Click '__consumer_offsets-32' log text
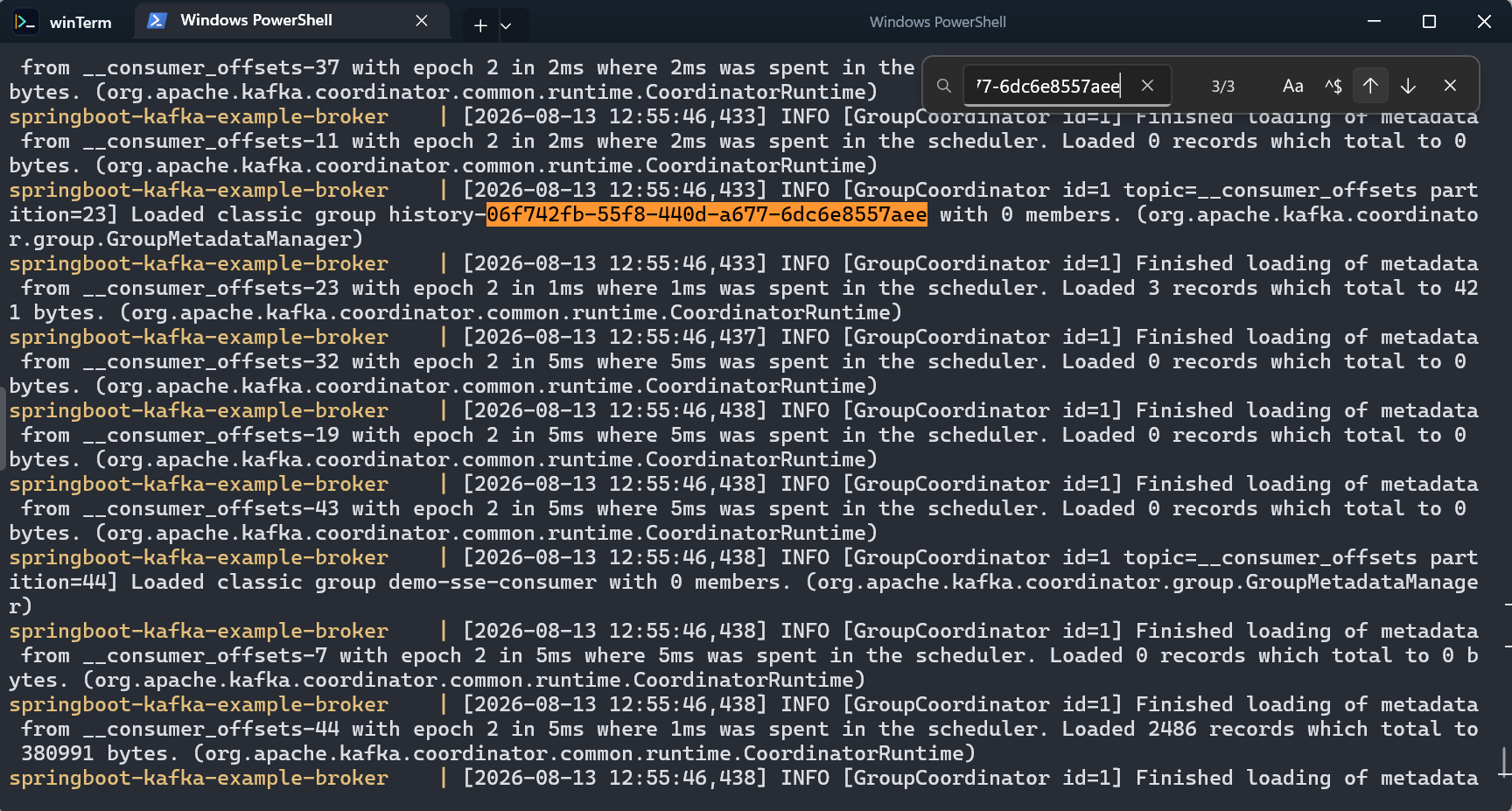This screenshot has height=811, width=1512. coord(211,361)
